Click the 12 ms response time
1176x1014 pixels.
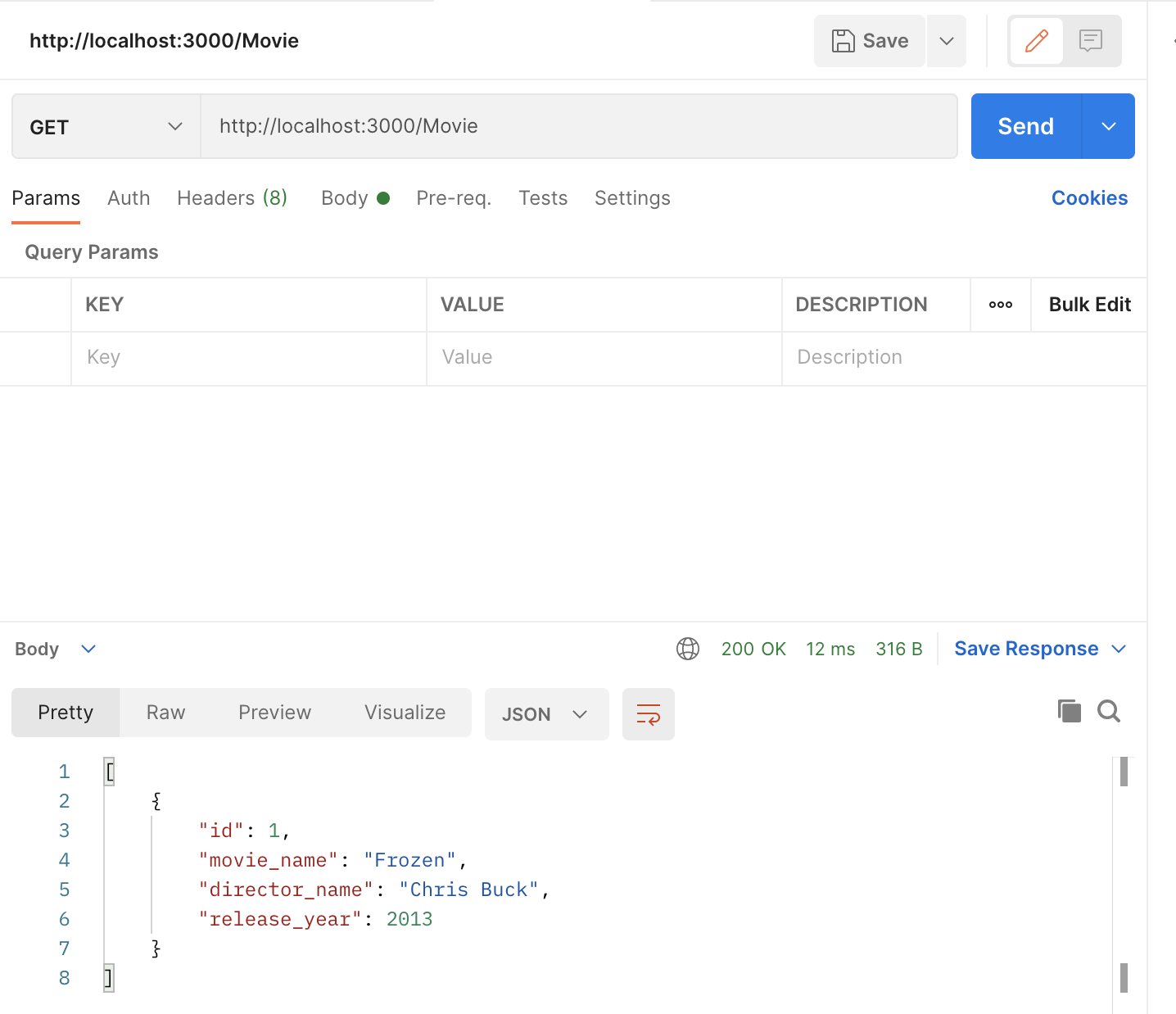(x=830, y=650)
